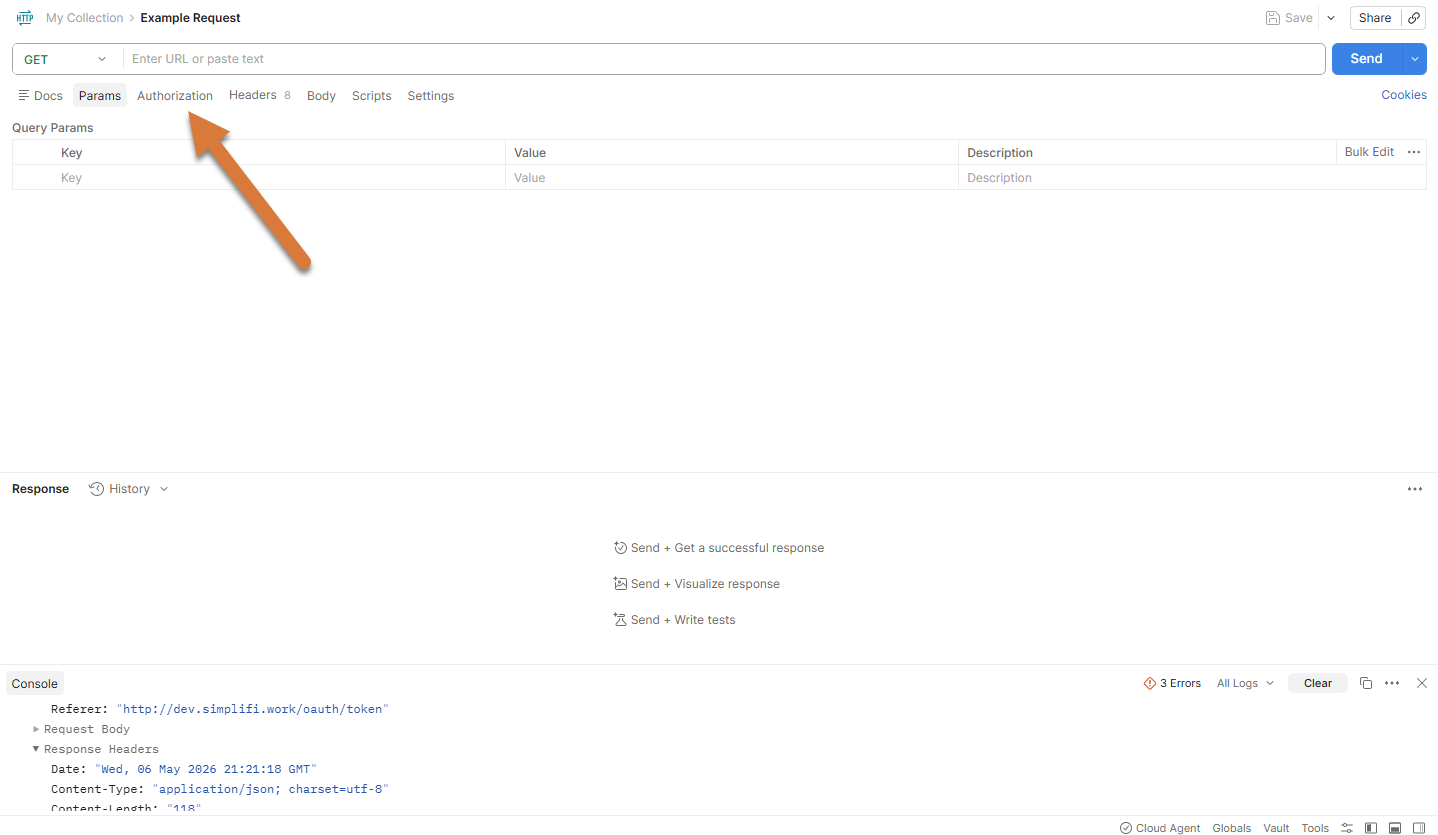Focus the Enter URL input field
This screenshot has height=835, width=1438.
point(724,59)
